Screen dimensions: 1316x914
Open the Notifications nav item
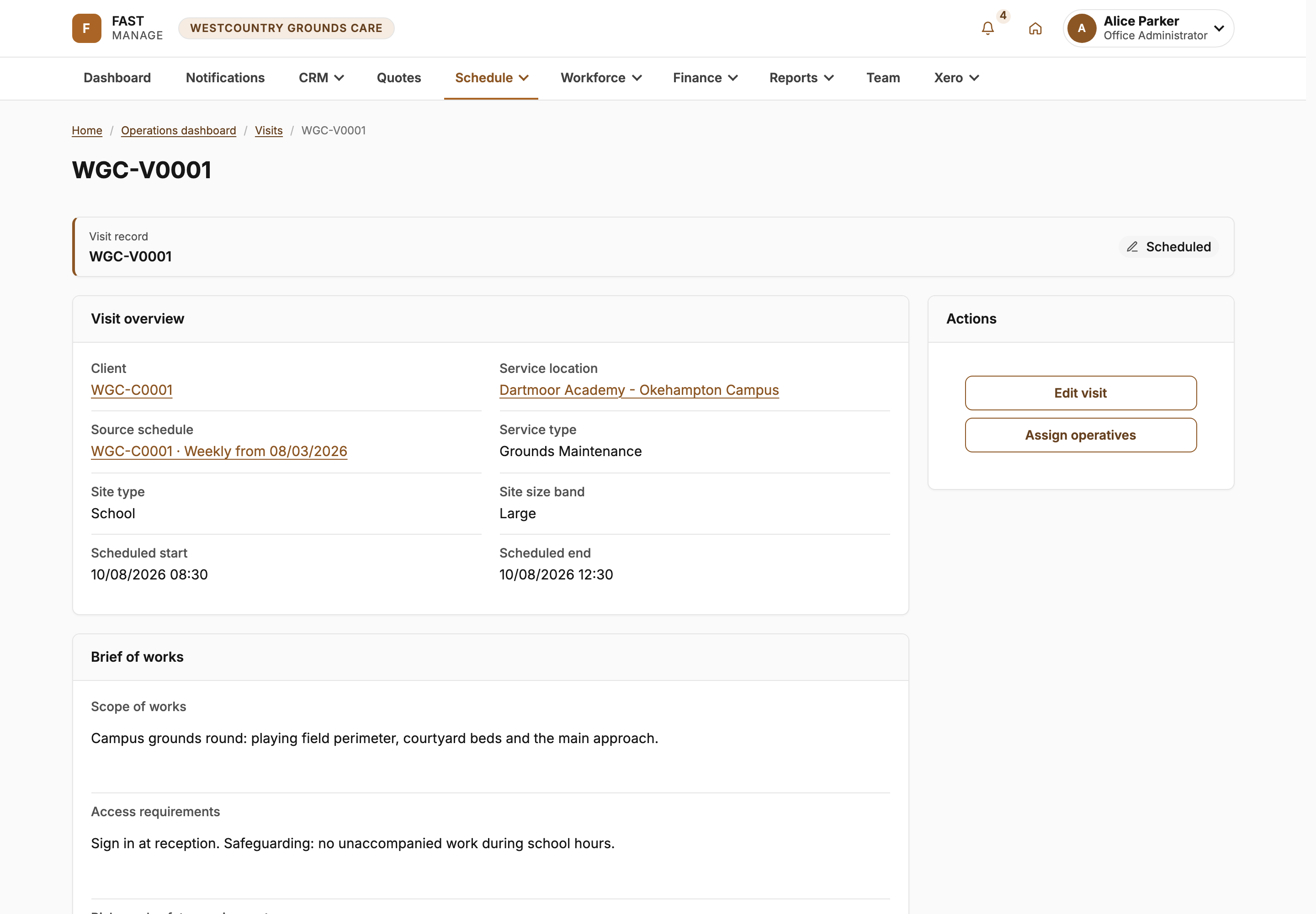coord(225,78)
